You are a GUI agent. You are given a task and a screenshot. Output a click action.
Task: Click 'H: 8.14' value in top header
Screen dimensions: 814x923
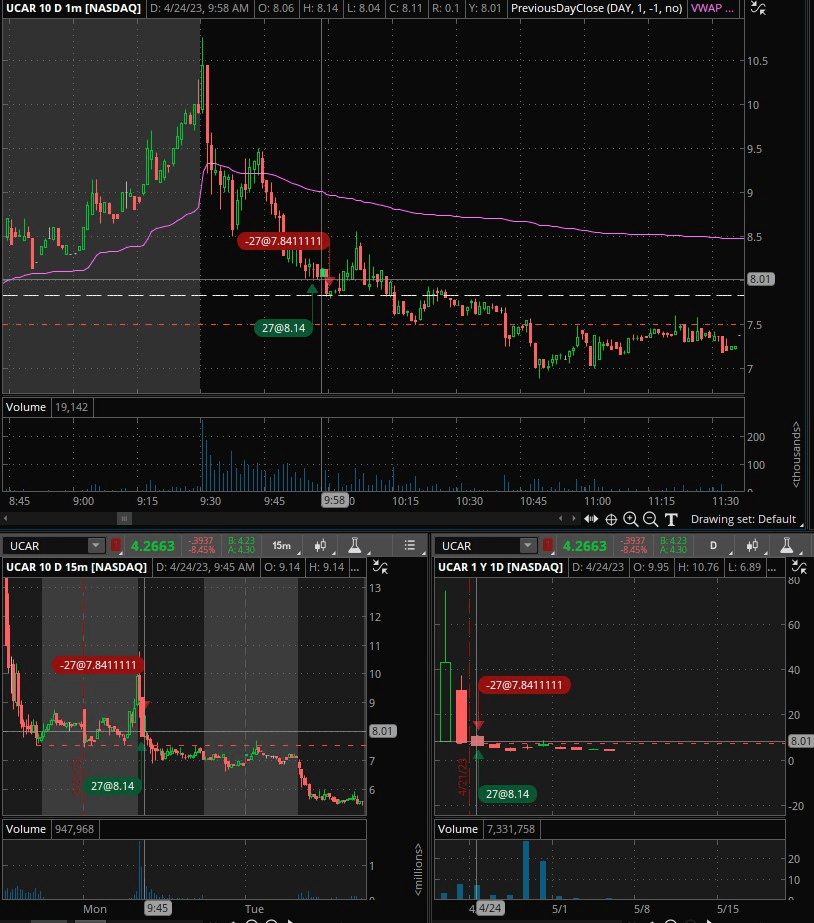click(321, 8)
